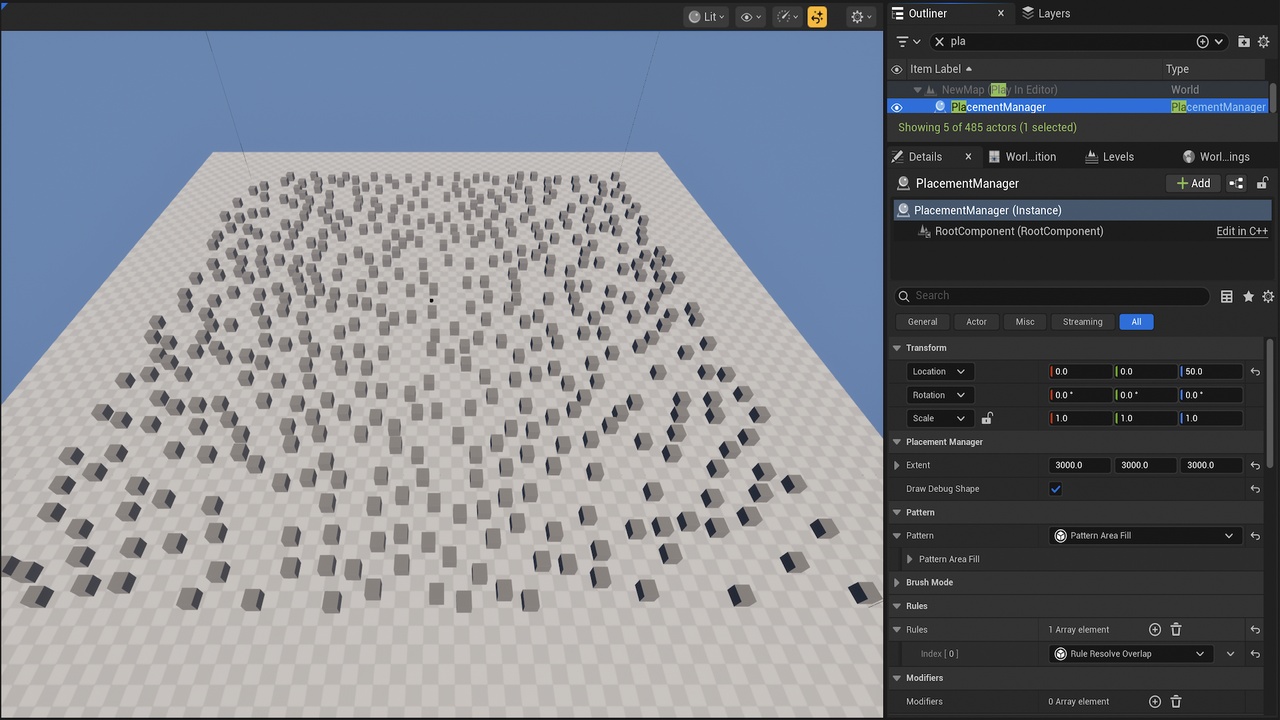
Task: Click Details search field
Action: point(1051,296)
